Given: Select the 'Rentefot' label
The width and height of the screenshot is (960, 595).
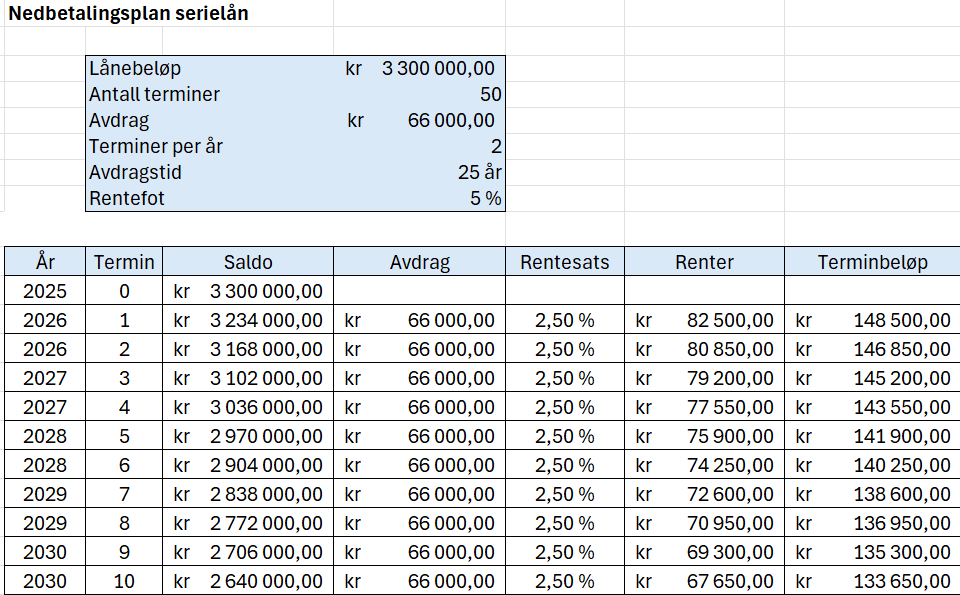Looking at the screenshot, I should click(x=127, y=198).
